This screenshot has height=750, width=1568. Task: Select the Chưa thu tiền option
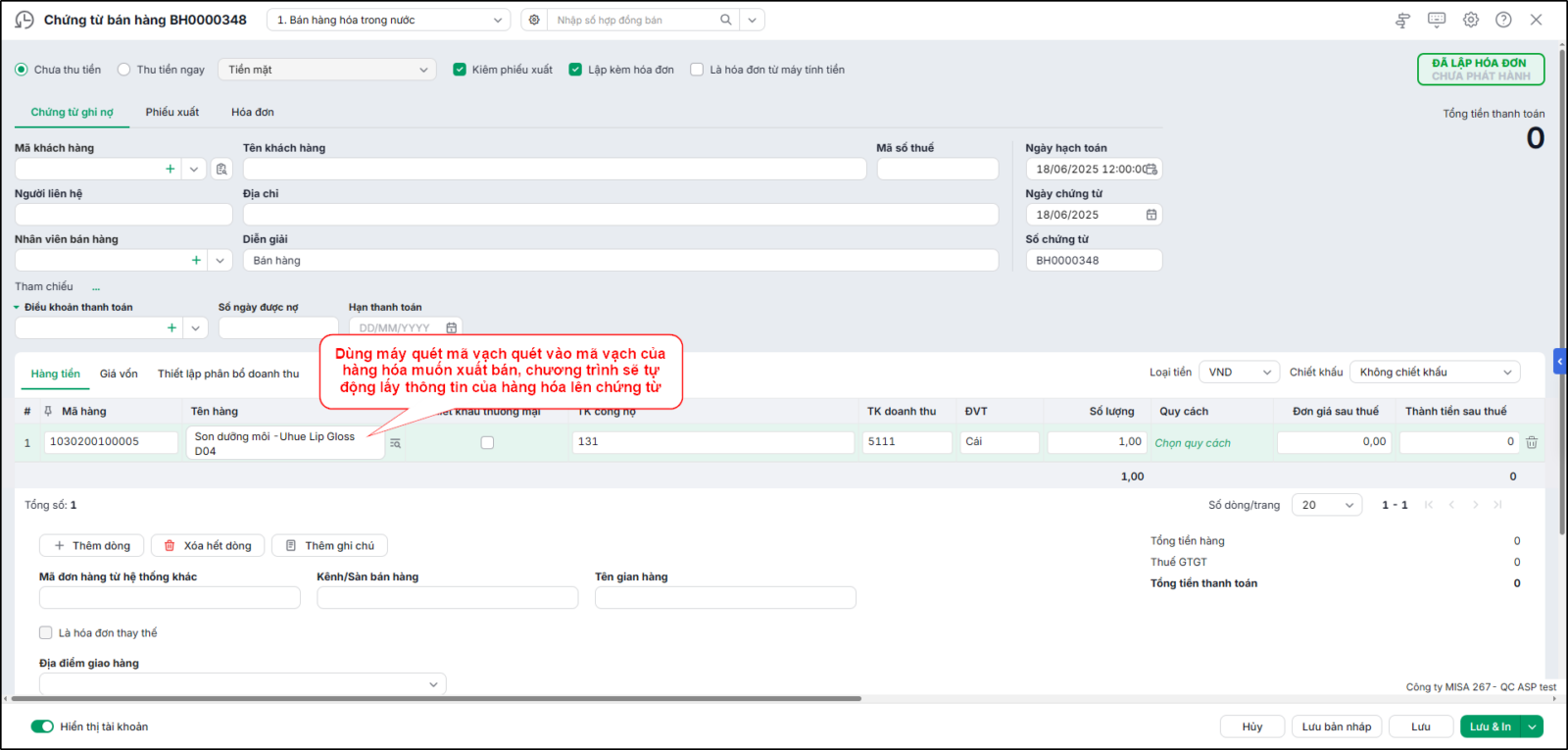tap(22, 70)
